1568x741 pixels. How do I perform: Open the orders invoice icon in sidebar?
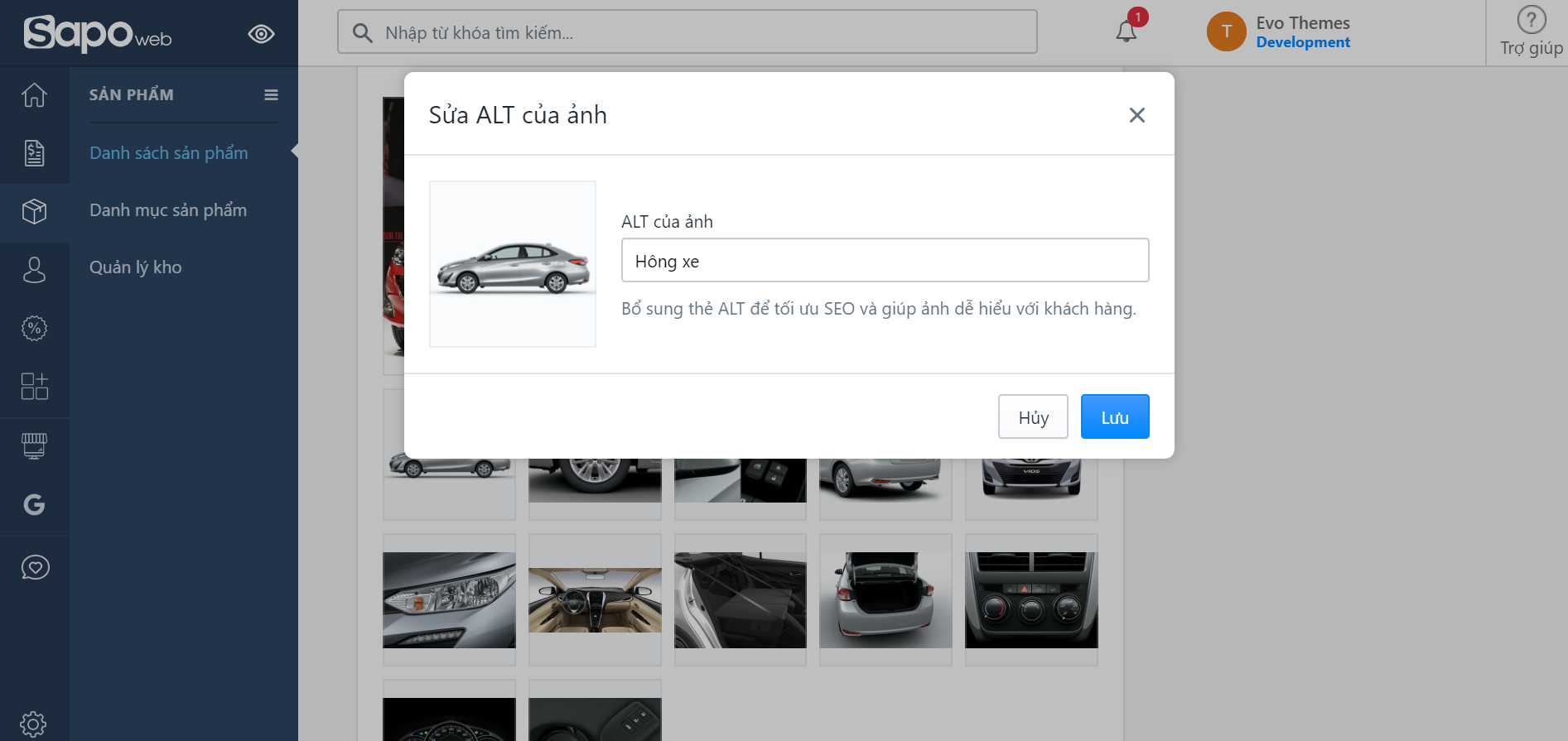point(34,153)
